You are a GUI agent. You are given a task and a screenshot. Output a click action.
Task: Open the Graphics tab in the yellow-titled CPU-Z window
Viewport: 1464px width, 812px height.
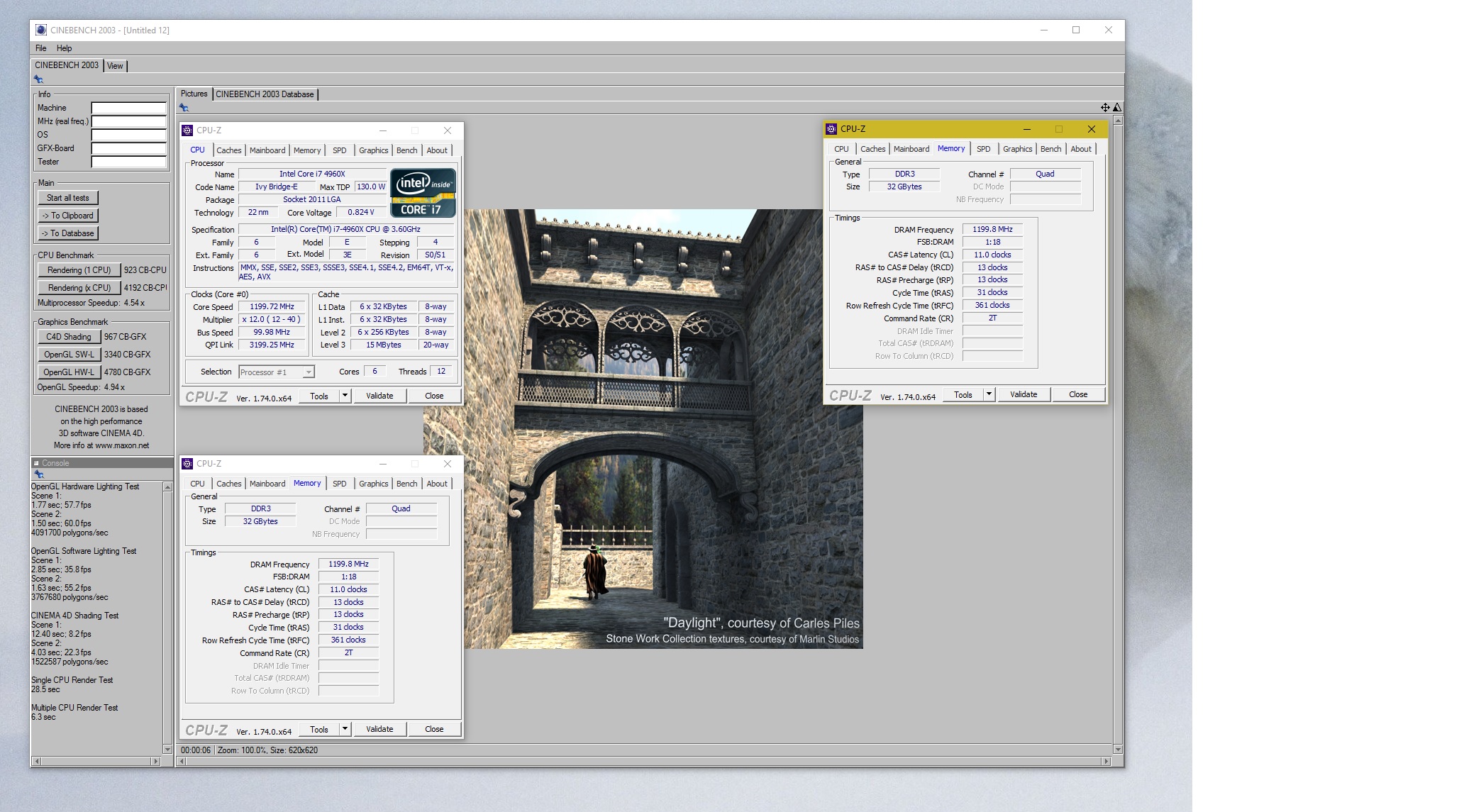[1017, 149]
